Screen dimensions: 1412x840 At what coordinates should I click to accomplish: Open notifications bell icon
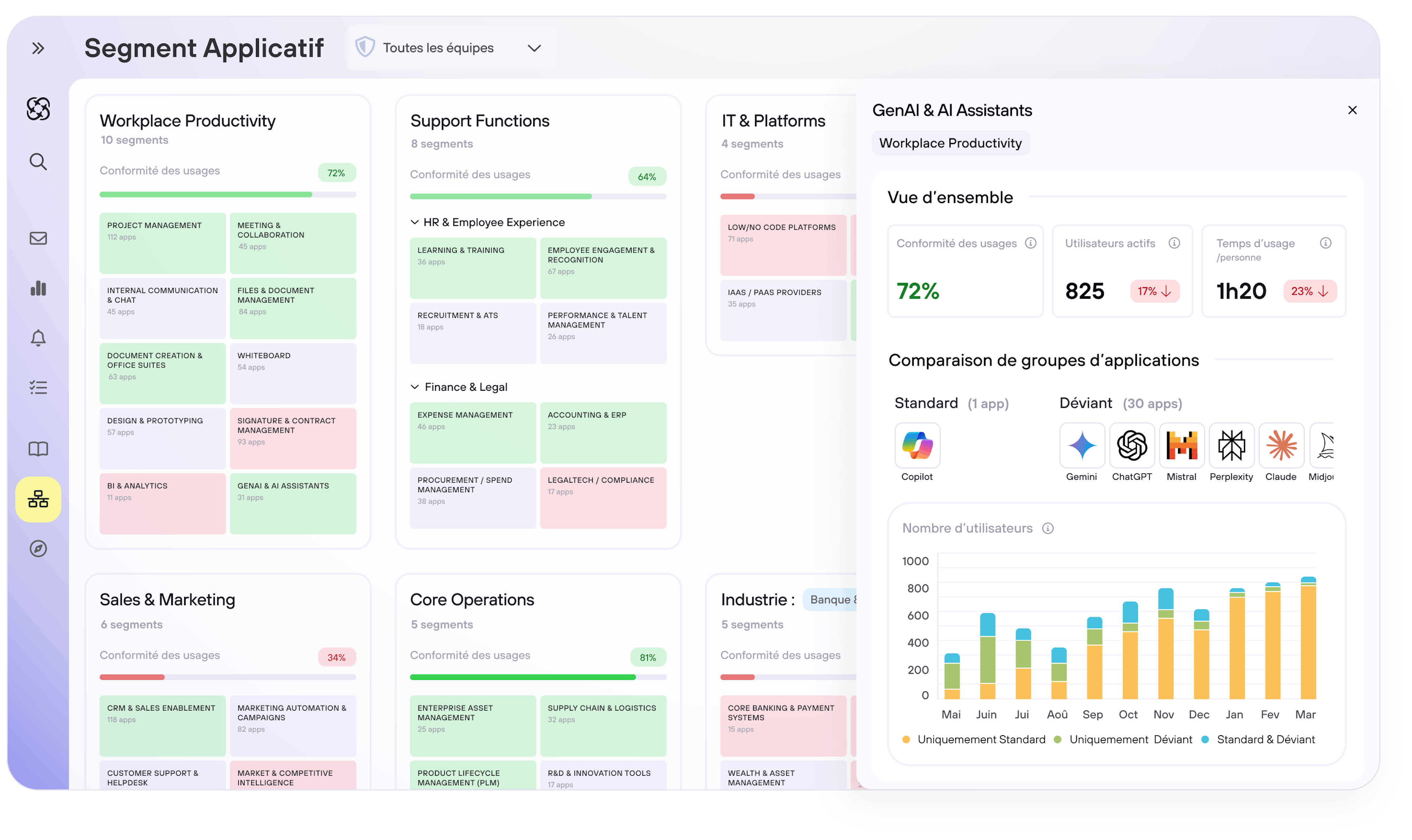pyautogui.click(x=38, y=338)
